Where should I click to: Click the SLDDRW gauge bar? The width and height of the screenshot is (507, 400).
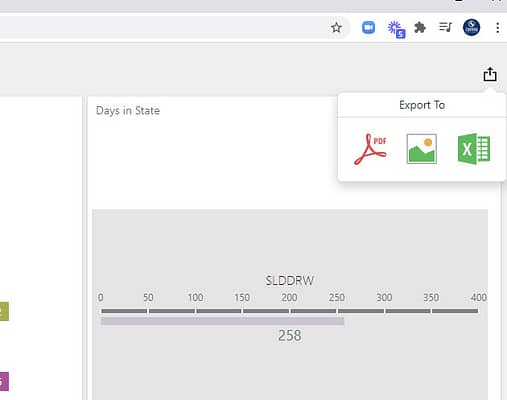222,321
